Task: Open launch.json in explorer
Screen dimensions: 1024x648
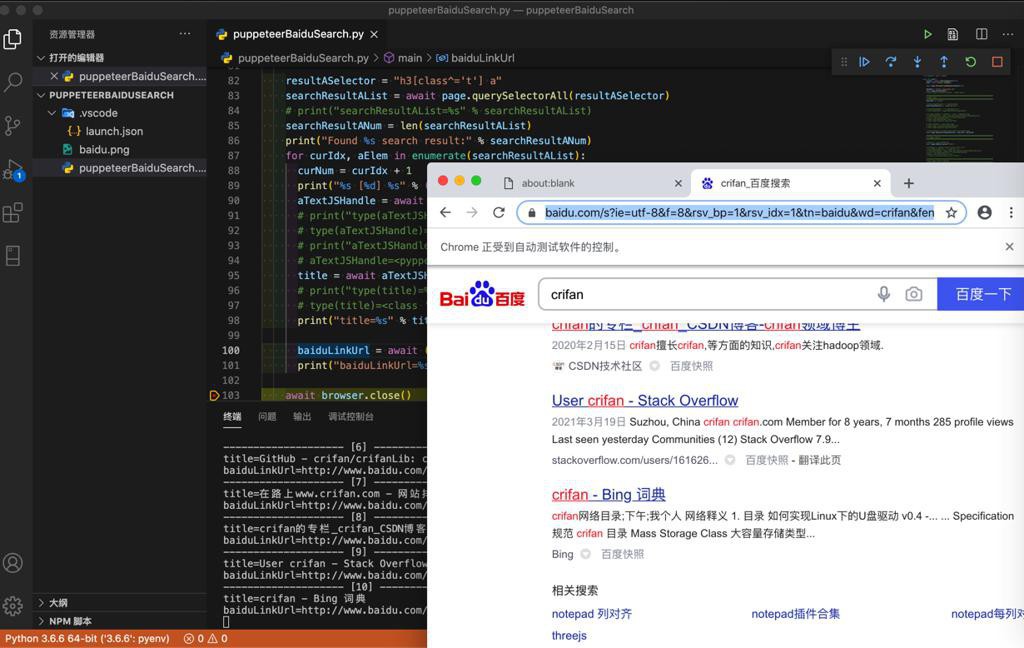Action: click(x=114, y=131)
